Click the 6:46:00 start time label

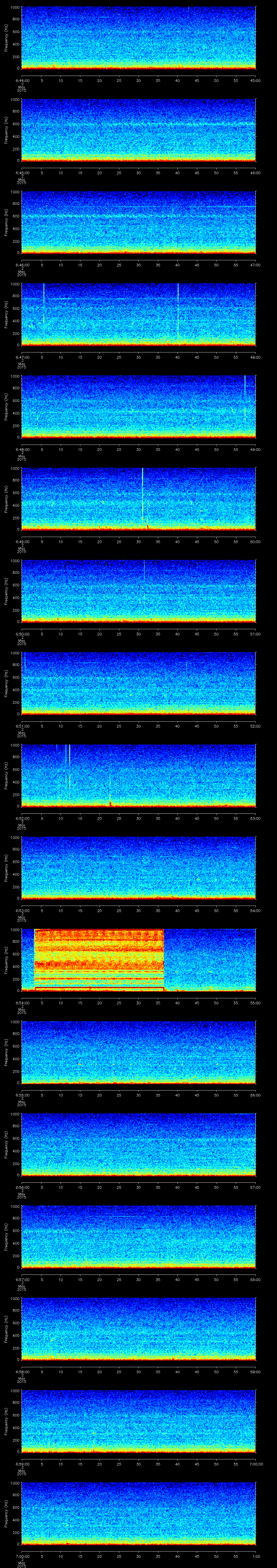coord(22,265)
